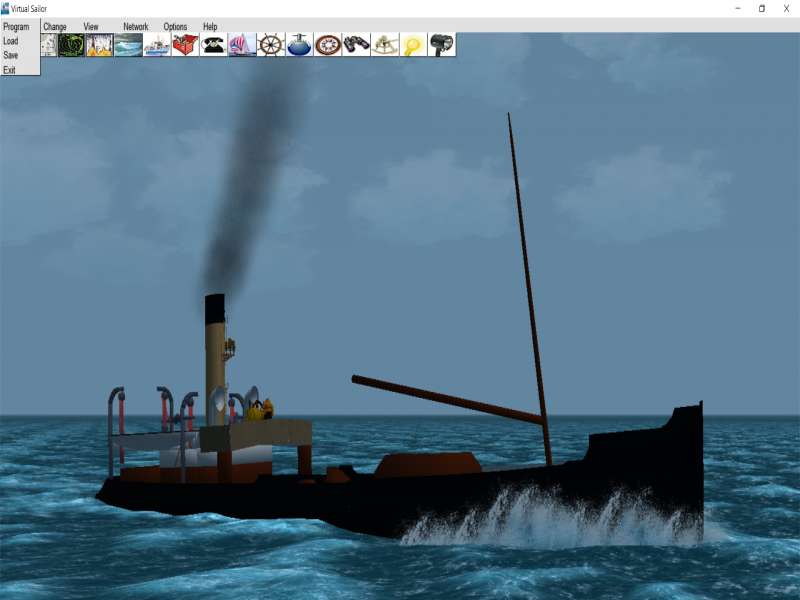Open the red toolbox icon
This screenshot has width=800, height=600.
click(185, 45)
